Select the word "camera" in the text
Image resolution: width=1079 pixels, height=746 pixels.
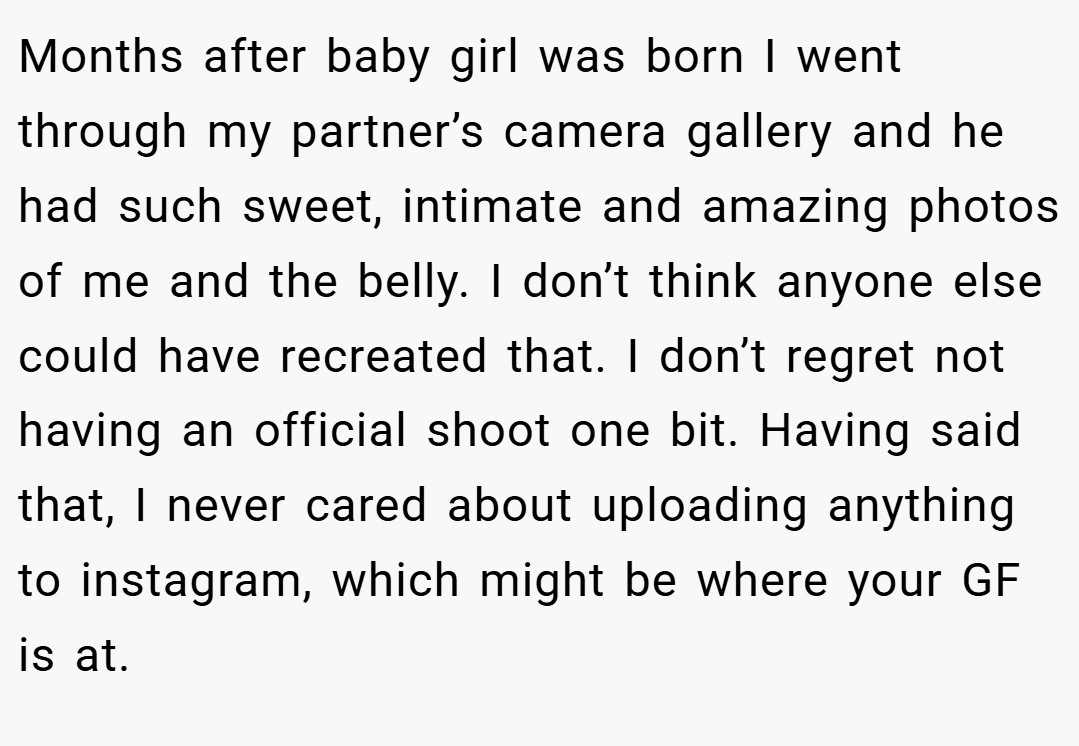(584, 134)
